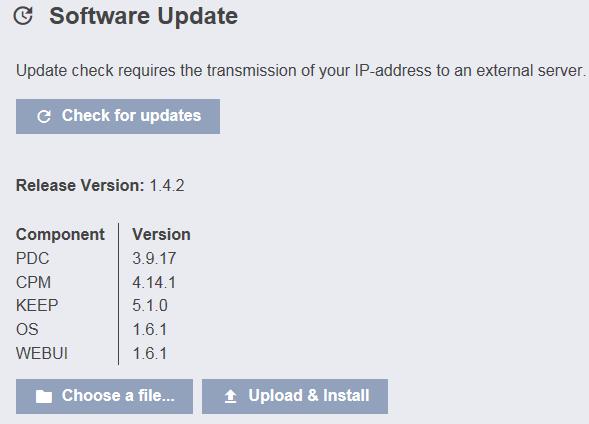589x424 pixels.
Task: Click the Release Version label
Action: pos(80,186)
